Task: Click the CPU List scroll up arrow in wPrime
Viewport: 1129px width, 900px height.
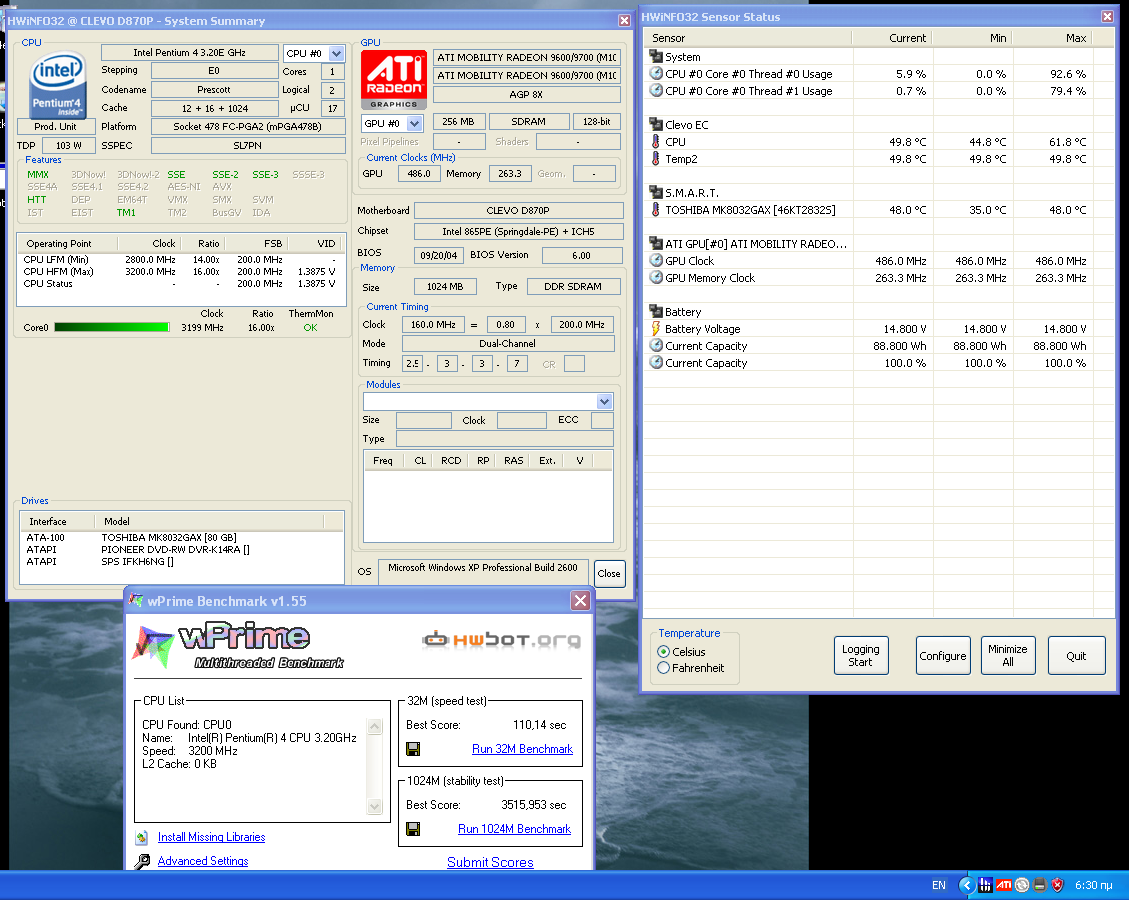Action: tap(374, 726)
